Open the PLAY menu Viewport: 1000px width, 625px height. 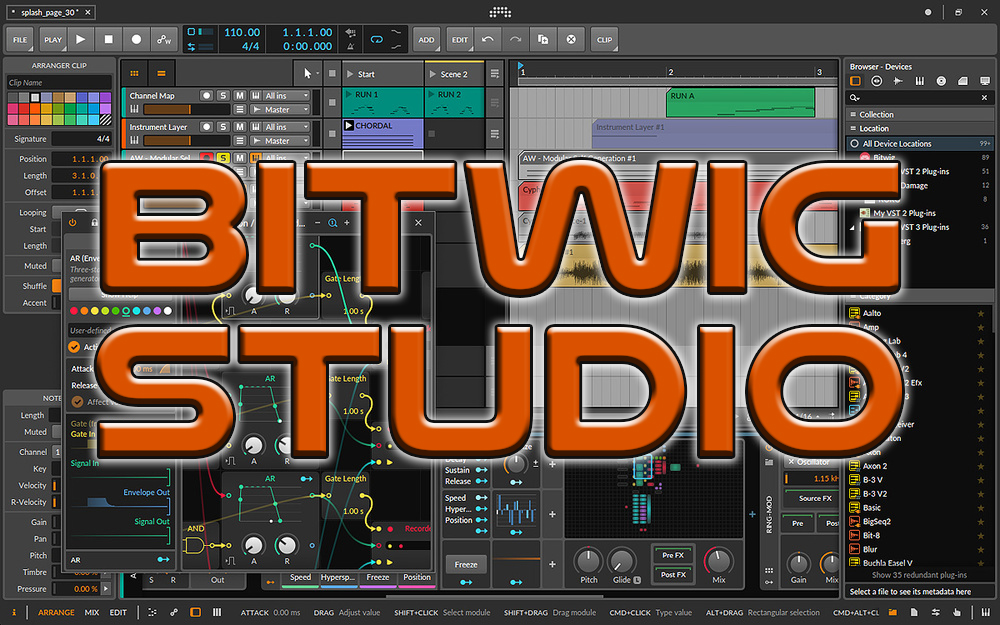pyautogui.click(x=53, y=40)
